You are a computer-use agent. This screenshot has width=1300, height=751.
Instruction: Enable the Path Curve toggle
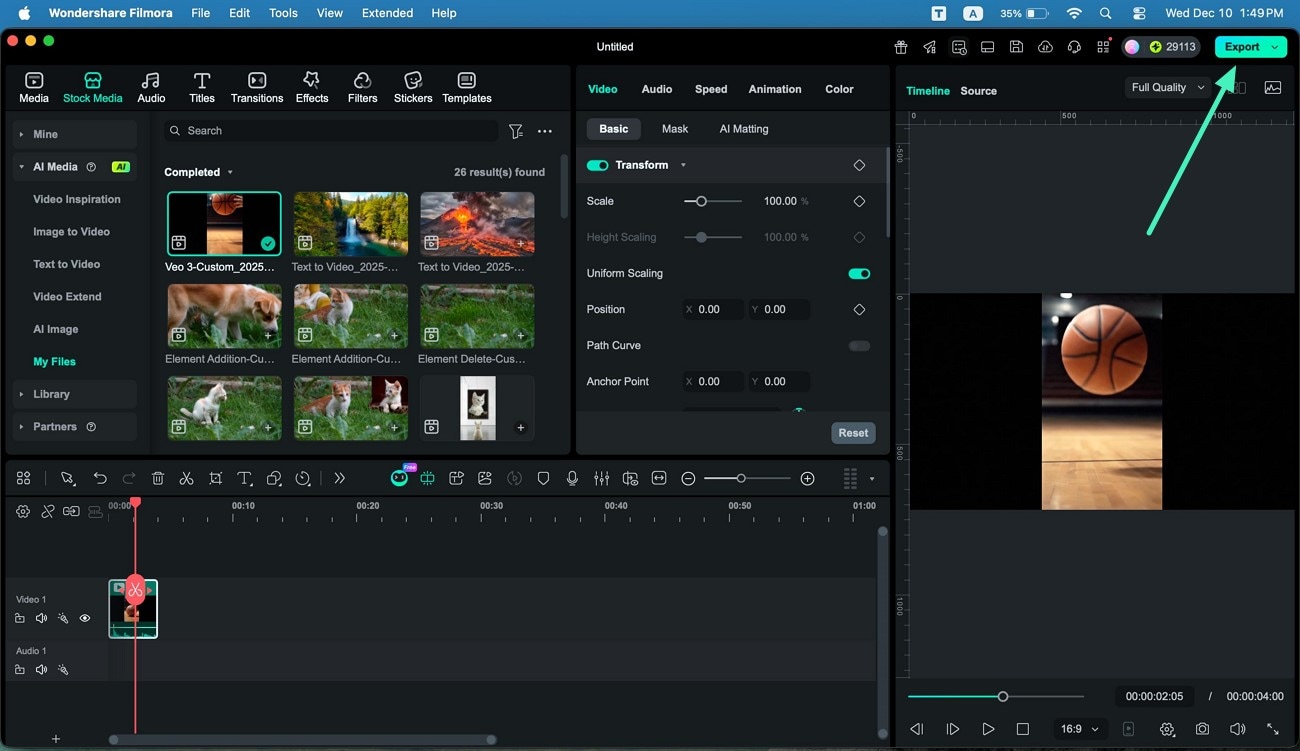point(858,345)
